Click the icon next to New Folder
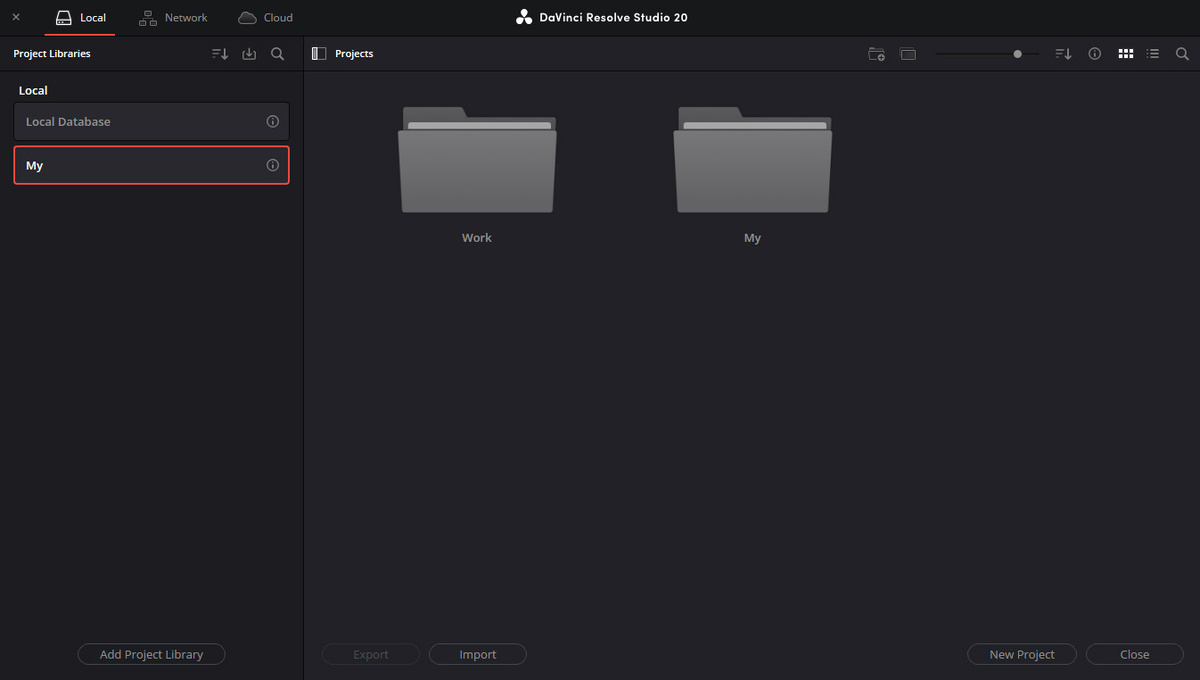The height and width of the screenshot is (680, 1200). (908, 54)
